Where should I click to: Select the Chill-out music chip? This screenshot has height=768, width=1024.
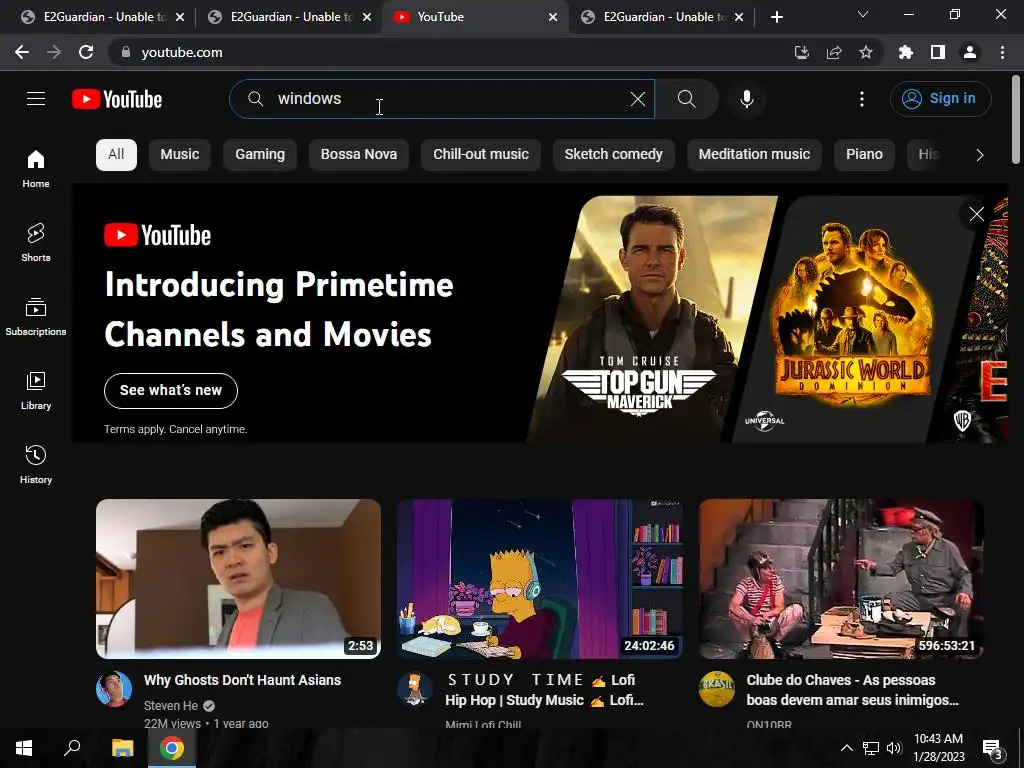[481, 155]
